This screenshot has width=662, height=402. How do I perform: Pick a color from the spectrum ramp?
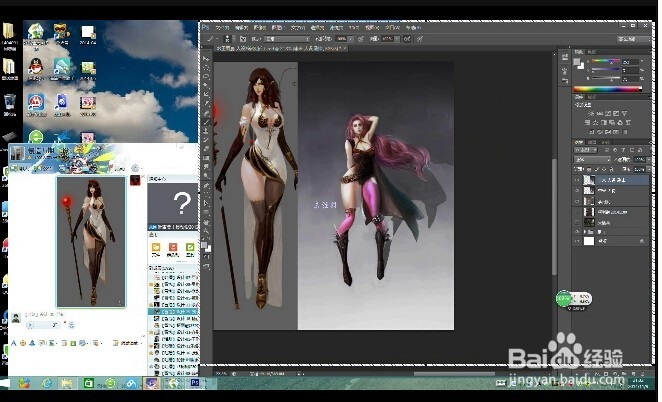(x=608, y=89)
